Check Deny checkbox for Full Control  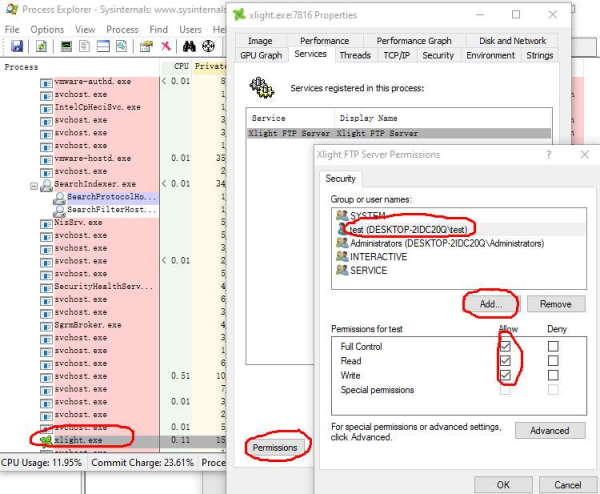point(553,346)
